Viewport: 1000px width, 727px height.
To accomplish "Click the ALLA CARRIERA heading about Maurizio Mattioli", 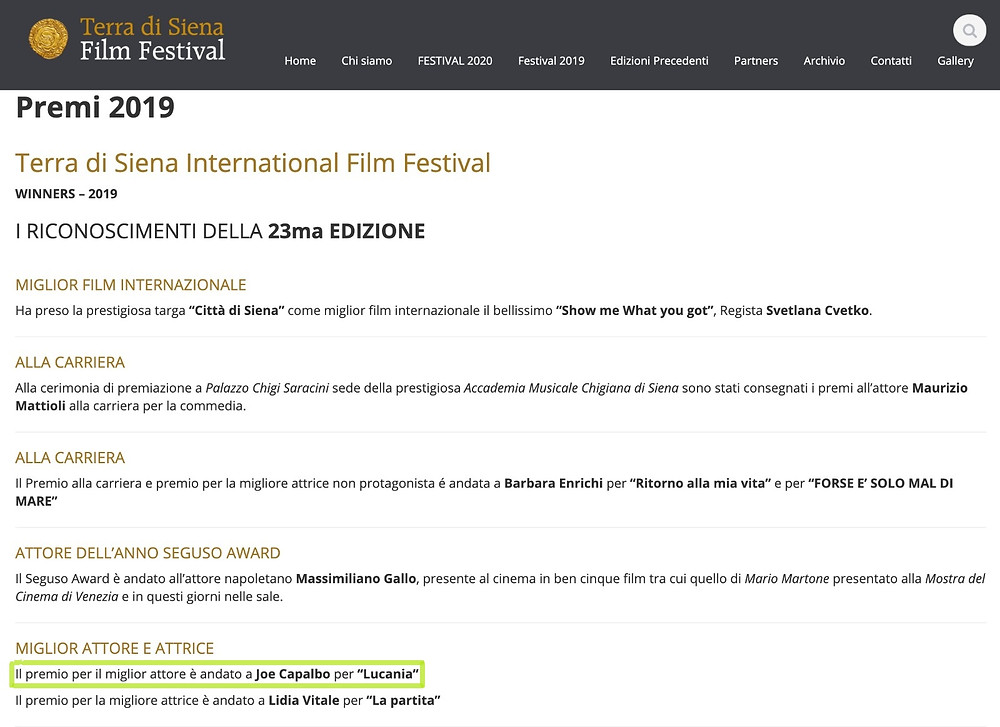I will tap(70, 363).
